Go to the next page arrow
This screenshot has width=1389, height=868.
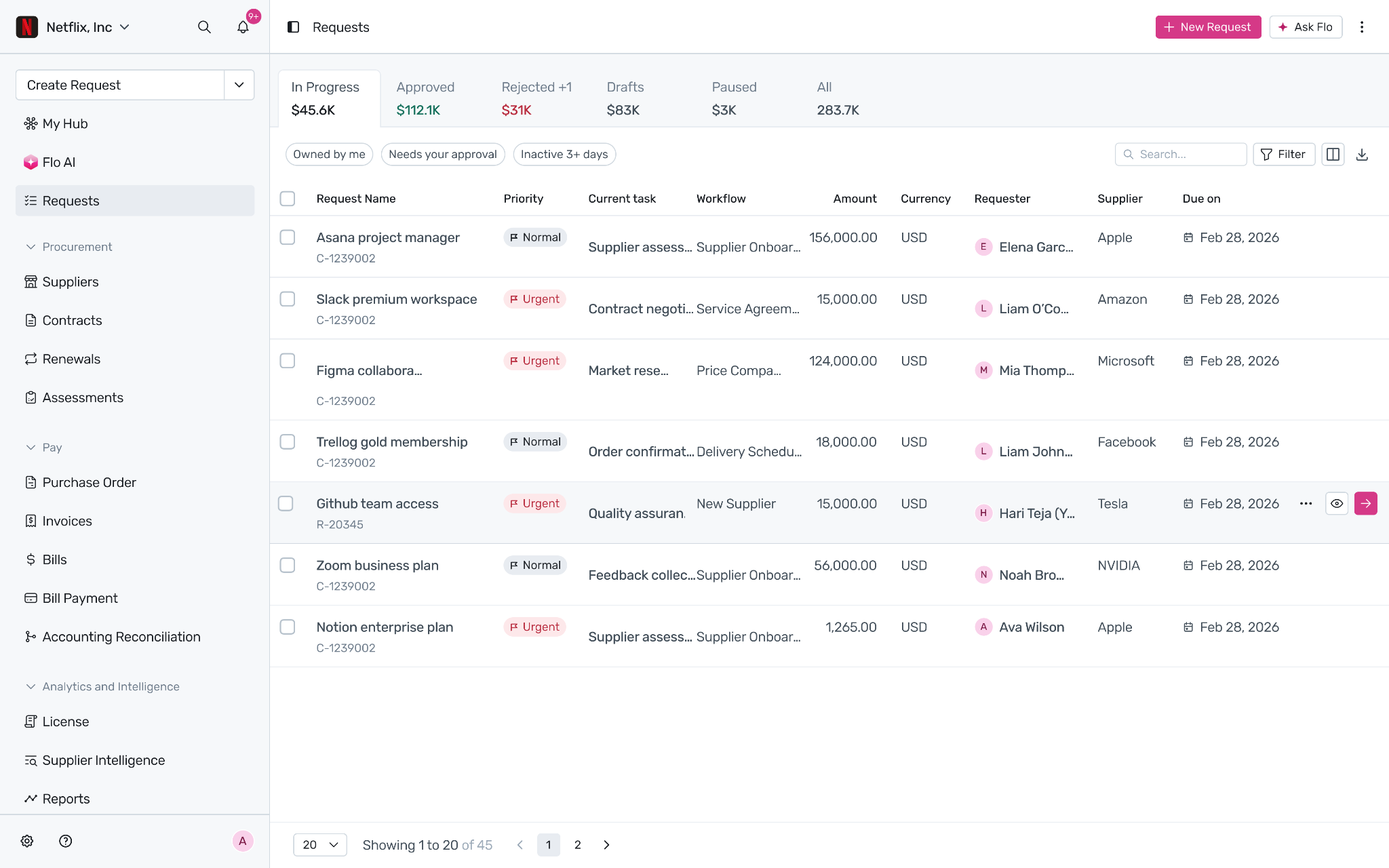point(606,845)
